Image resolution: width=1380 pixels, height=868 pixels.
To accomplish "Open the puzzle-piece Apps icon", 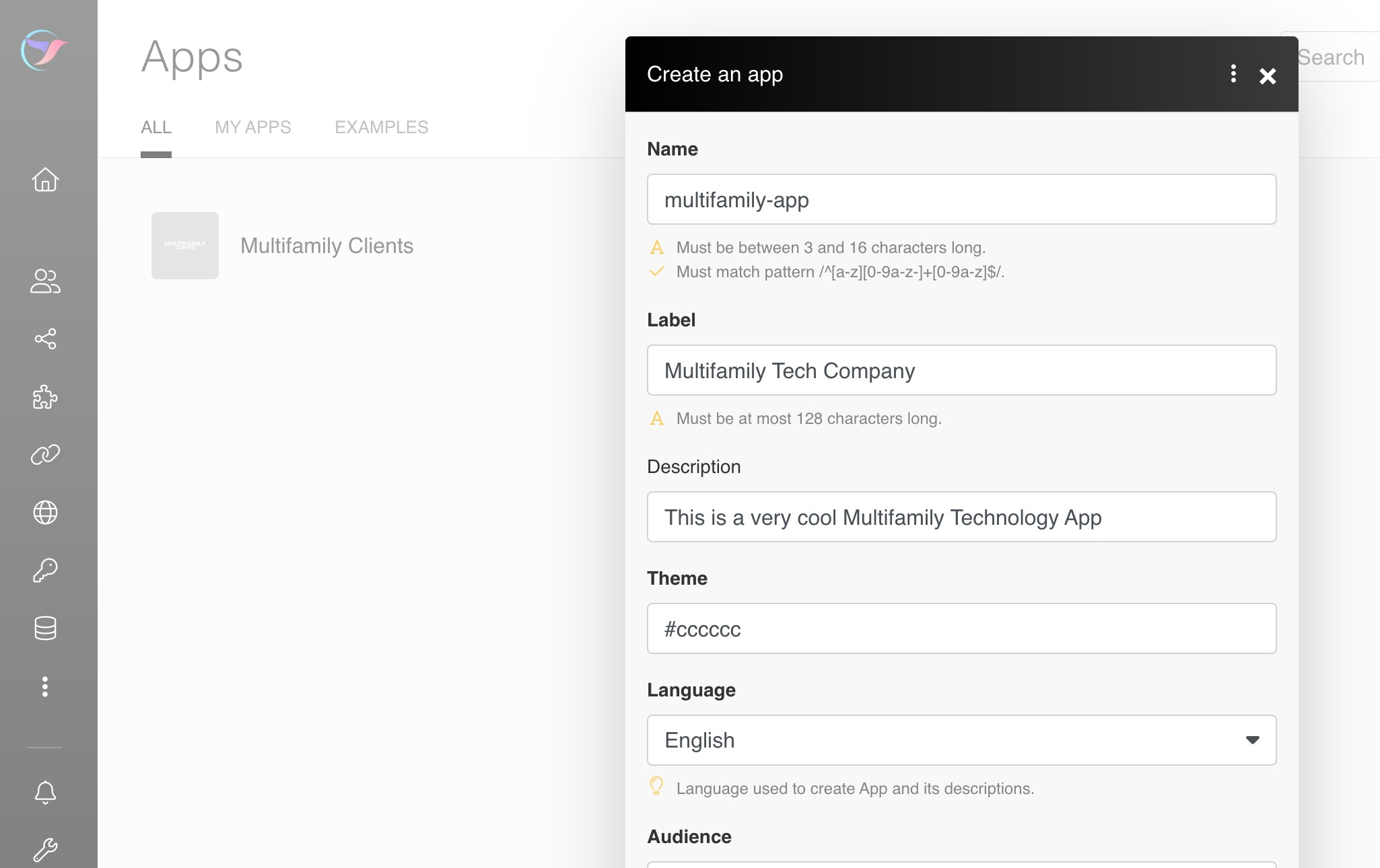I will coord(45,397).
